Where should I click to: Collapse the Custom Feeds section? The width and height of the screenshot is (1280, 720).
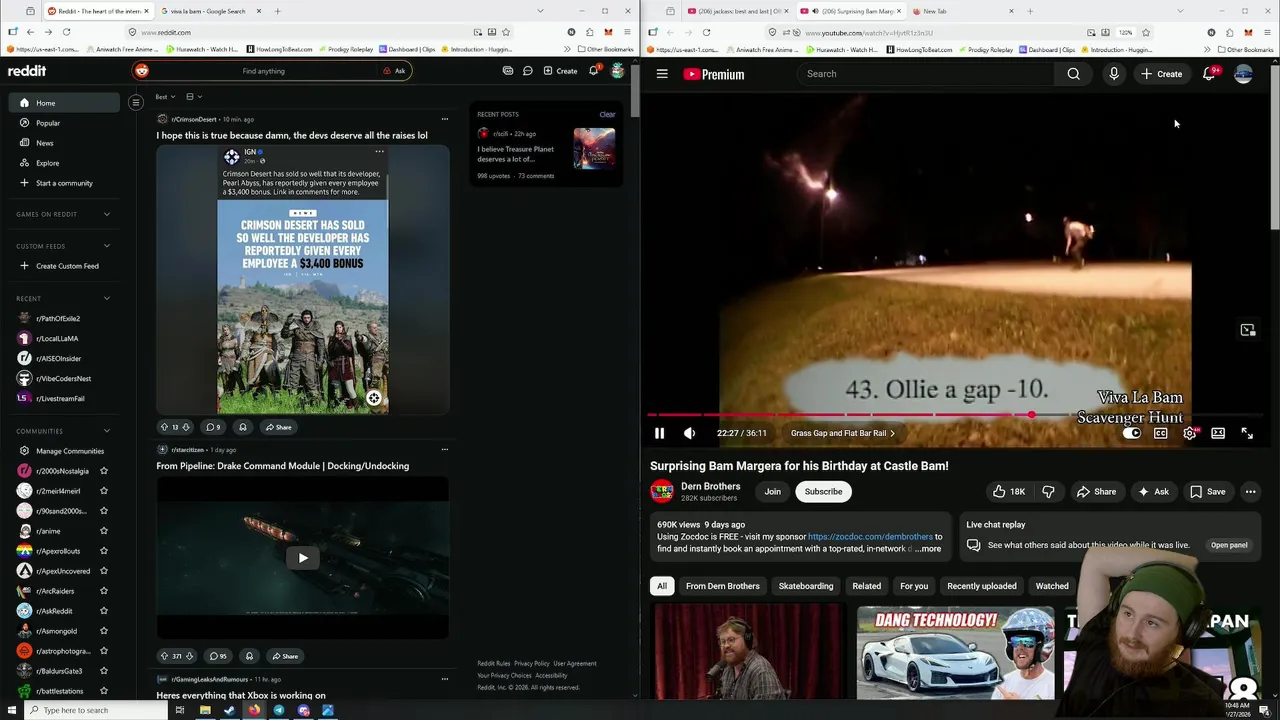point(106,246)
